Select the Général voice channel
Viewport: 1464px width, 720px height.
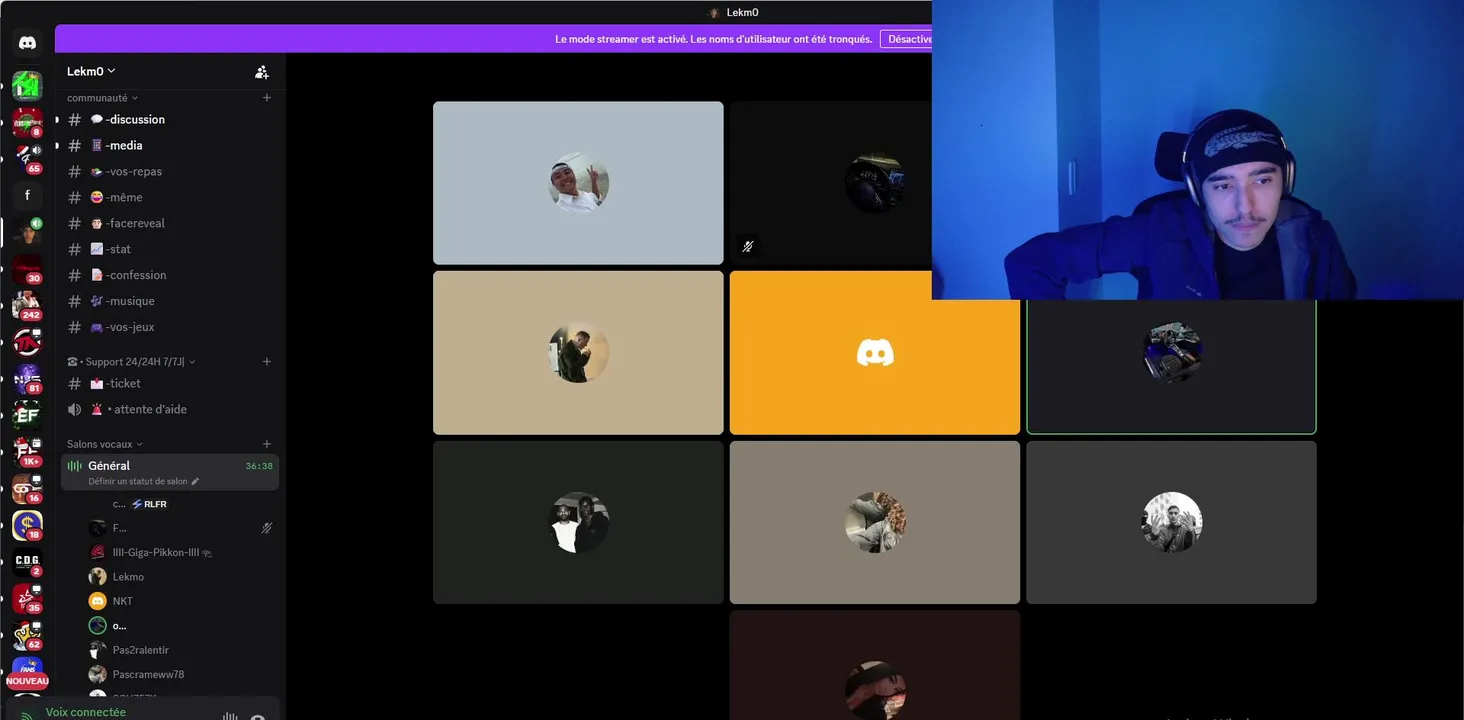point(170,472)
